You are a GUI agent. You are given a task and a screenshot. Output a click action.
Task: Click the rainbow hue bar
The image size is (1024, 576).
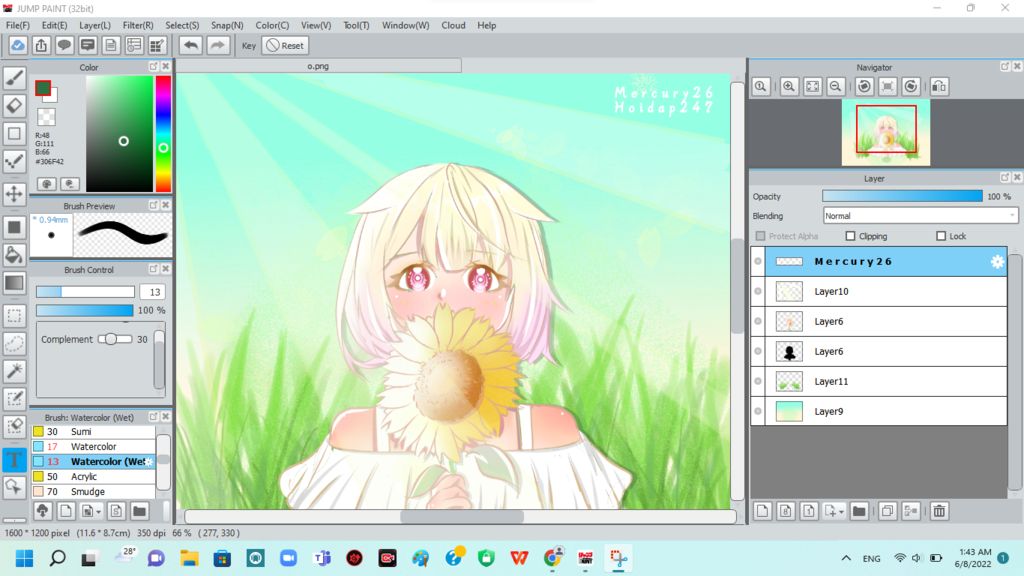pyautogui.click(x=163, y=134)
